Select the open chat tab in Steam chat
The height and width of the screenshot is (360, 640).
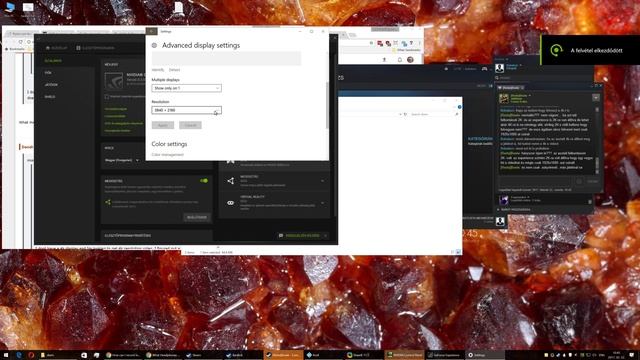pyautogui.click(x=511, y=87)
